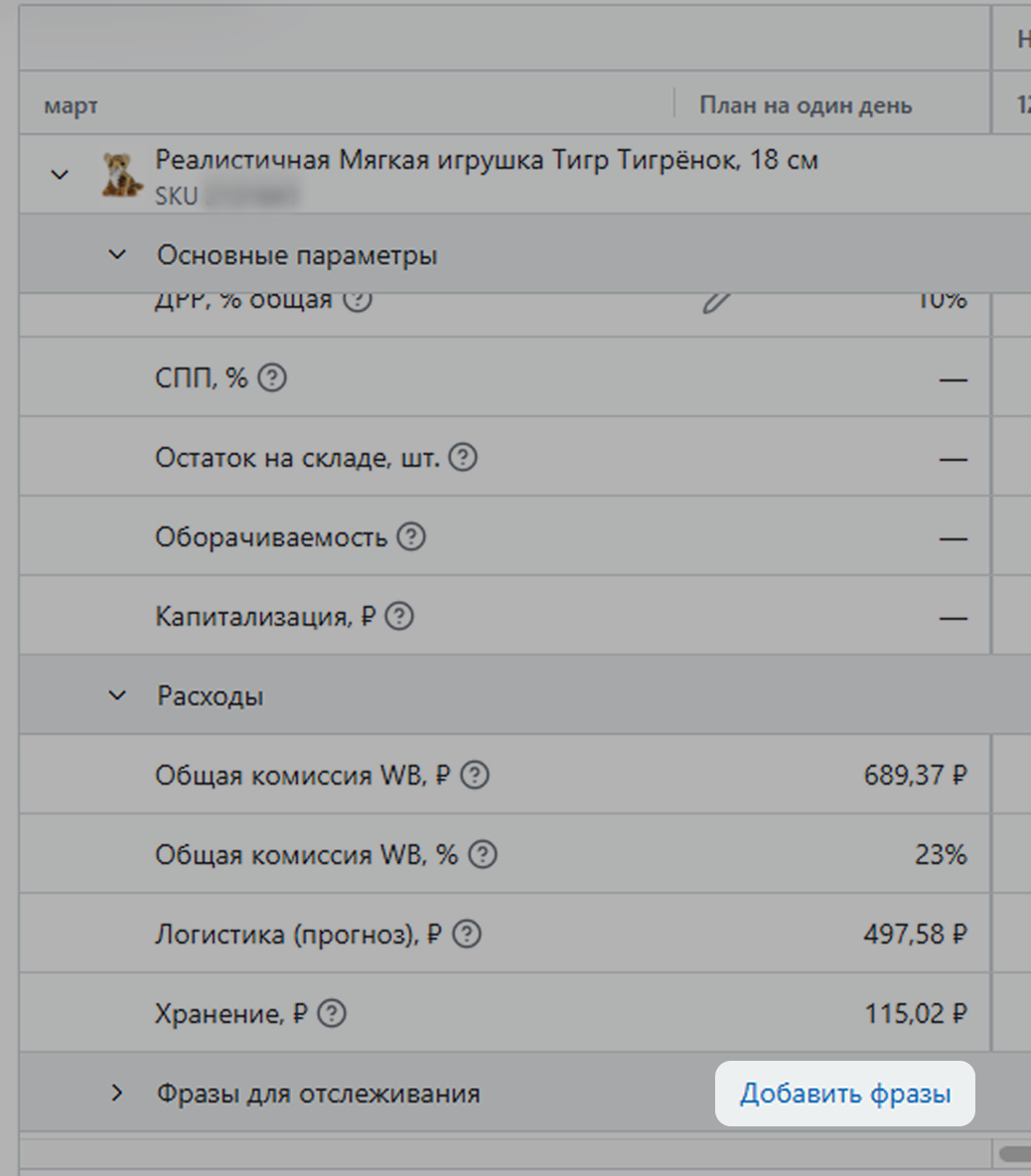
Task: Open help tooltip for Хранение, ₽
Action: click(332, 1014)
